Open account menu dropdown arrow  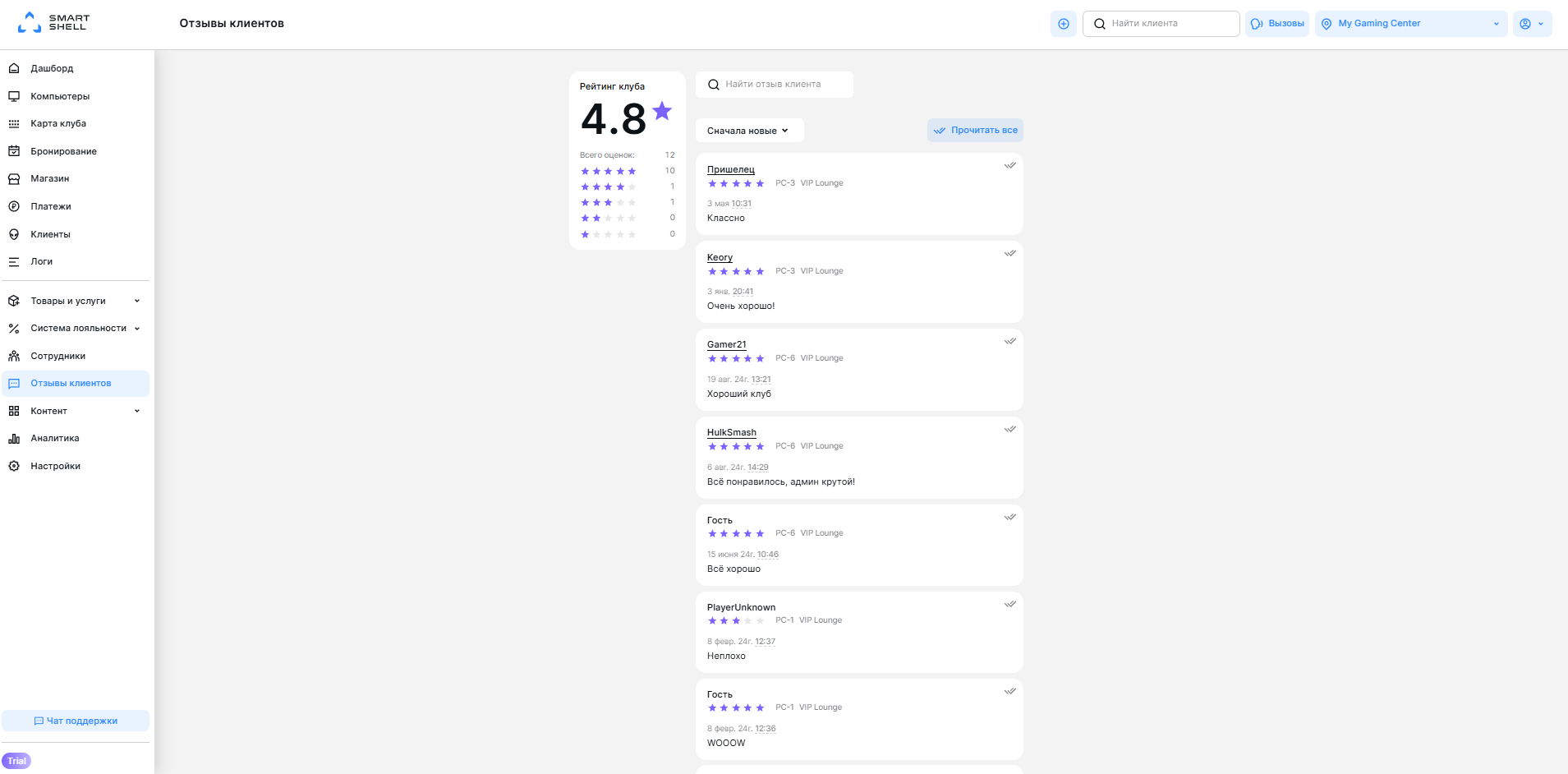tap(1541, 24)
